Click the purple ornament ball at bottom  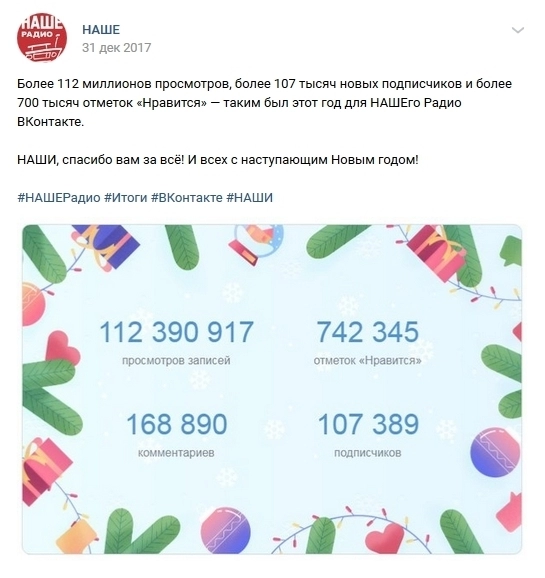(x=226, y=531)
